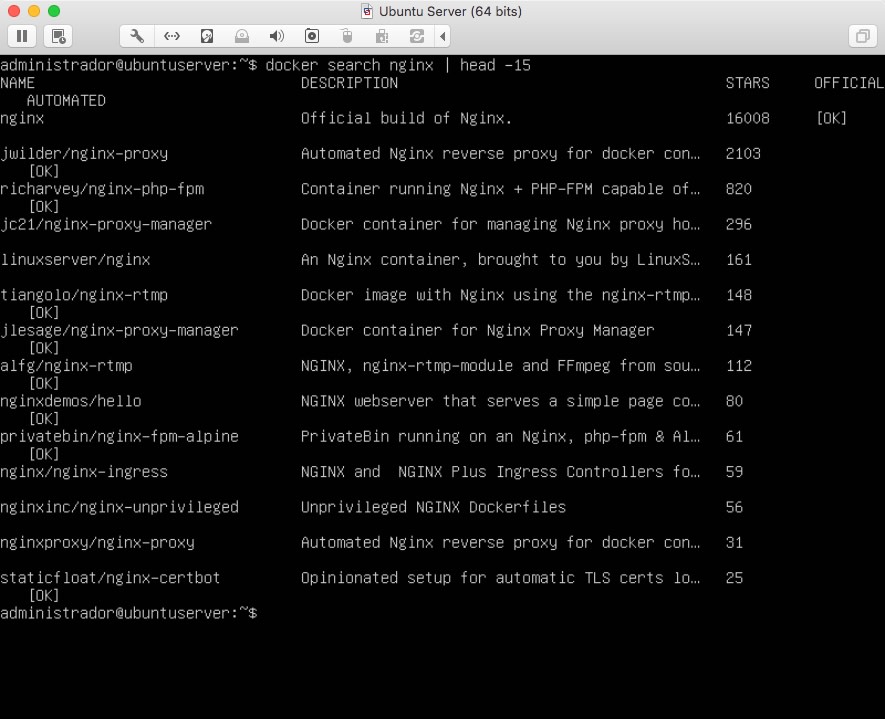The image size is (885, 719).
Task: Click star count 2103
Action: tap(743, 154)
